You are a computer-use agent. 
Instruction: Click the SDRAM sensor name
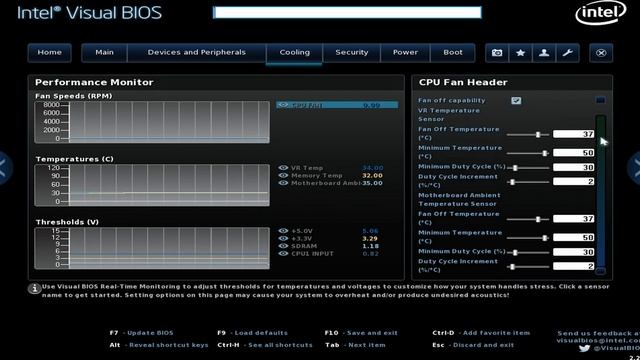coord(304,246)
